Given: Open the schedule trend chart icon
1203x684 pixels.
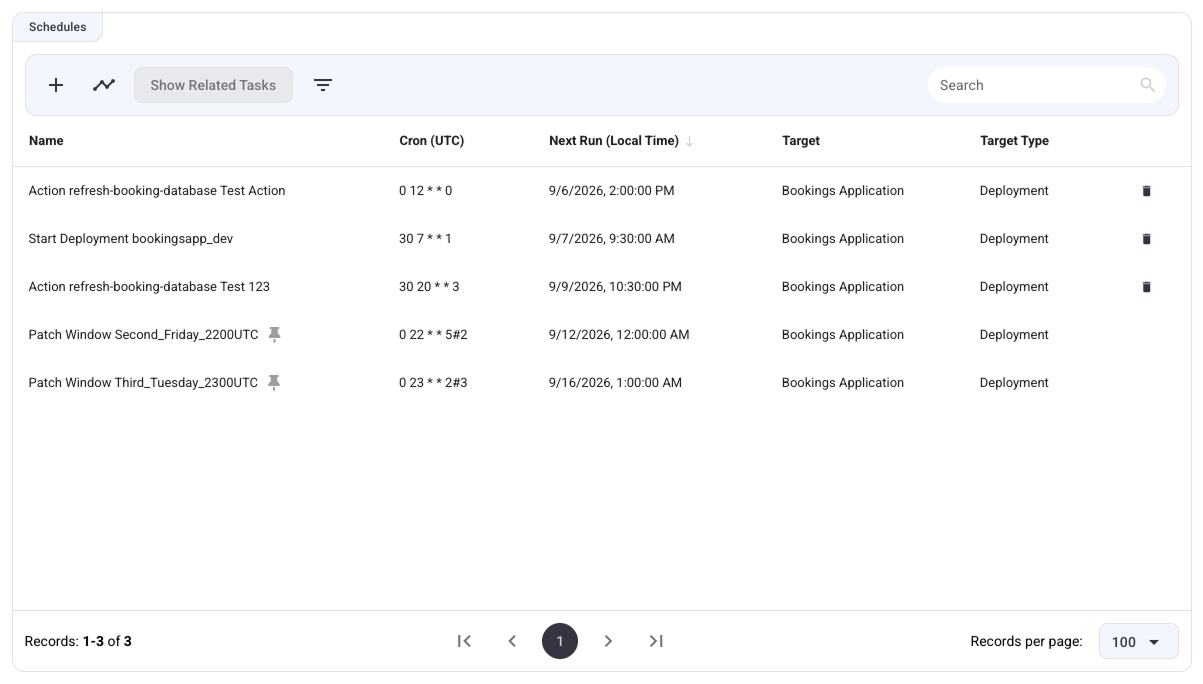Looking at the screenshot, I should pyautogui.click(x=104, y=85).
